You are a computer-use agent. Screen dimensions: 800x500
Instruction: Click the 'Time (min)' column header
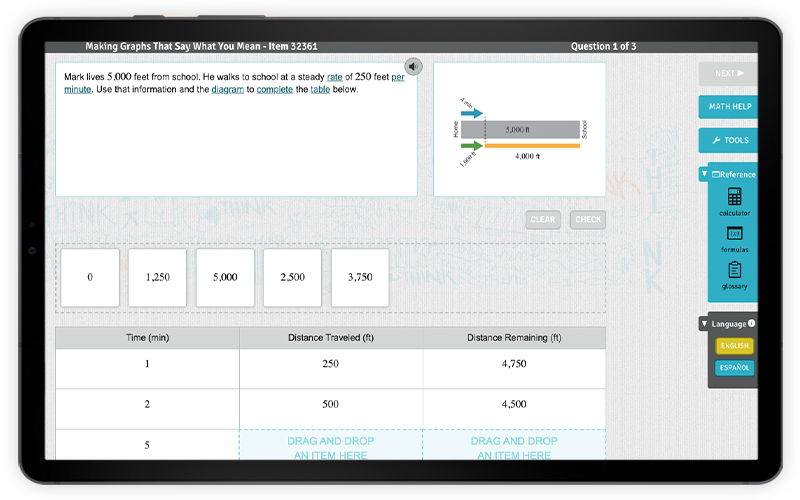(x=147, y=338)
